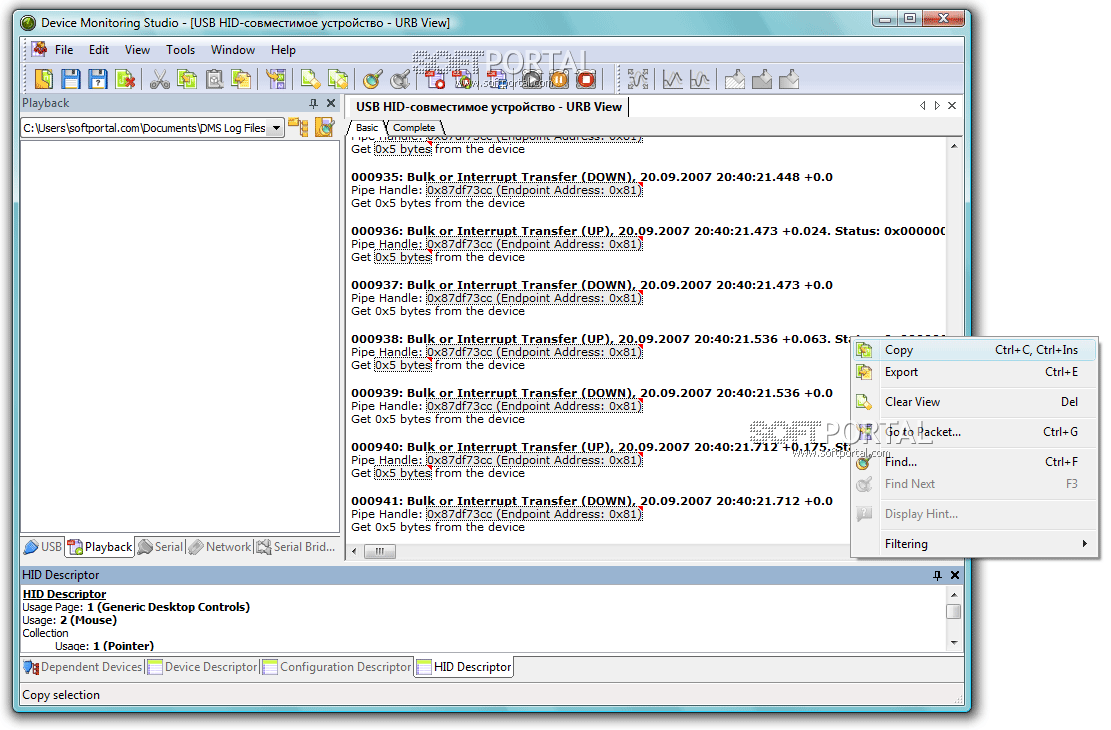The width and height of the screenshot is (1111, 730).
Task: Switch to the Complete view tab
Action: (x=414, y=128)
